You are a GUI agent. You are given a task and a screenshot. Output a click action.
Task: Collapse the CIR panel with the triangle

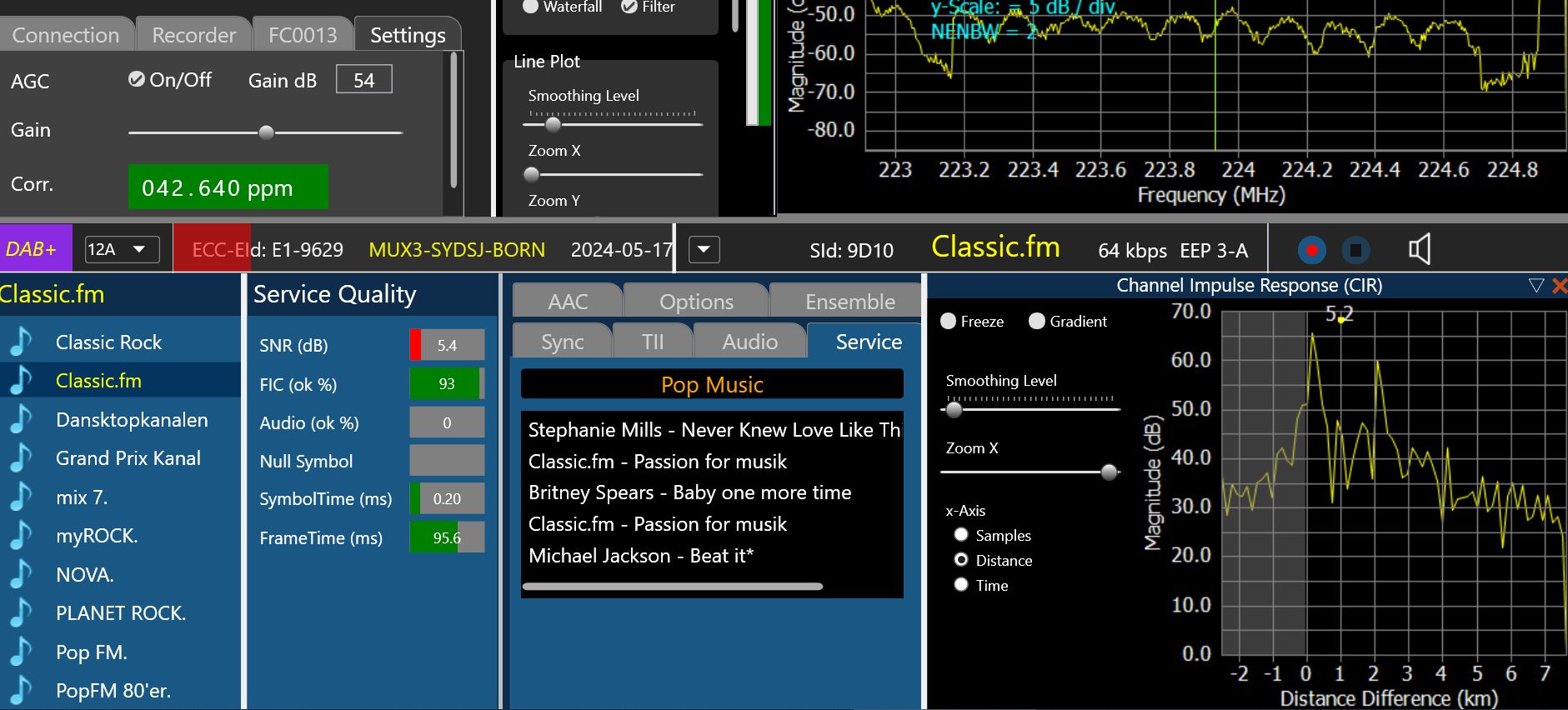click(x=1536, y=286)
